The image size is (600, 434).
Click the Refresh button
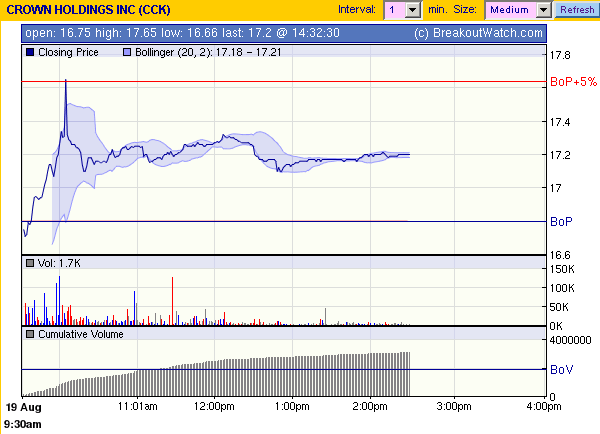coord(577,10)
